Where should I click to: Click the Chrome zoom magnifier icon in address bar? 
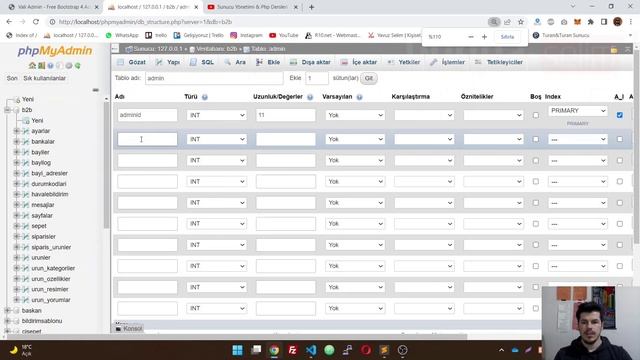tap(494, 22)
